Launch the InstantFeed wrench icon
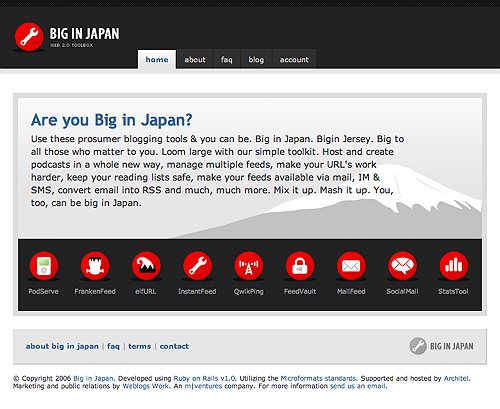 tap(197, 266)
